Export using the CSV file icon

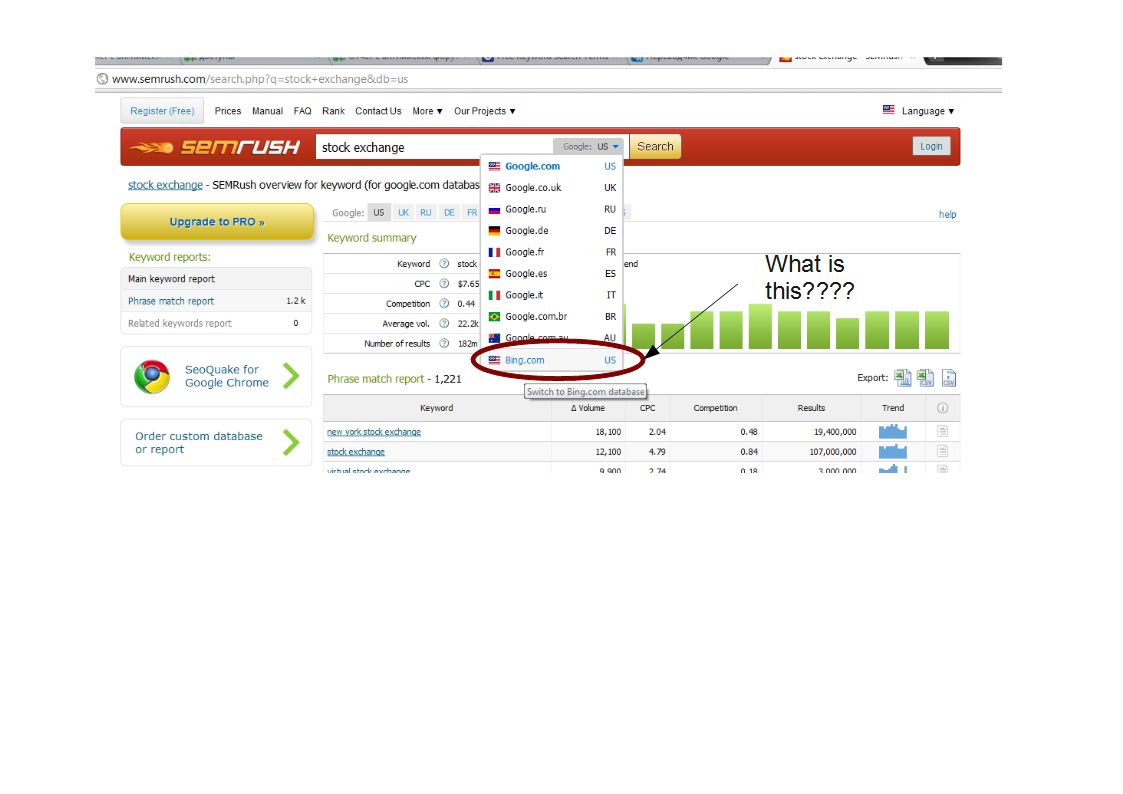949,377
